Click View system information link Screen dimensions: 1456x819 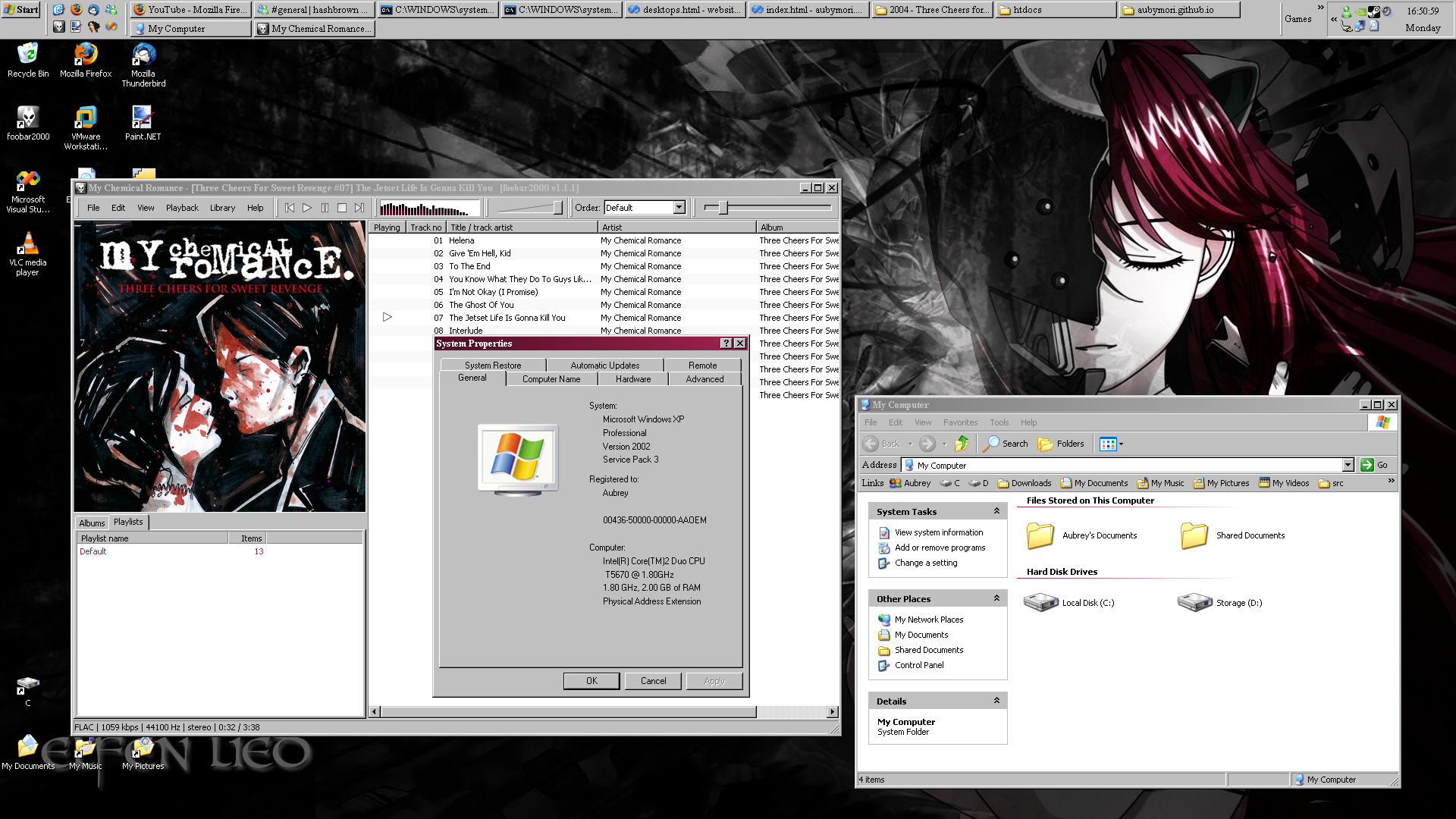pos(938,532)
